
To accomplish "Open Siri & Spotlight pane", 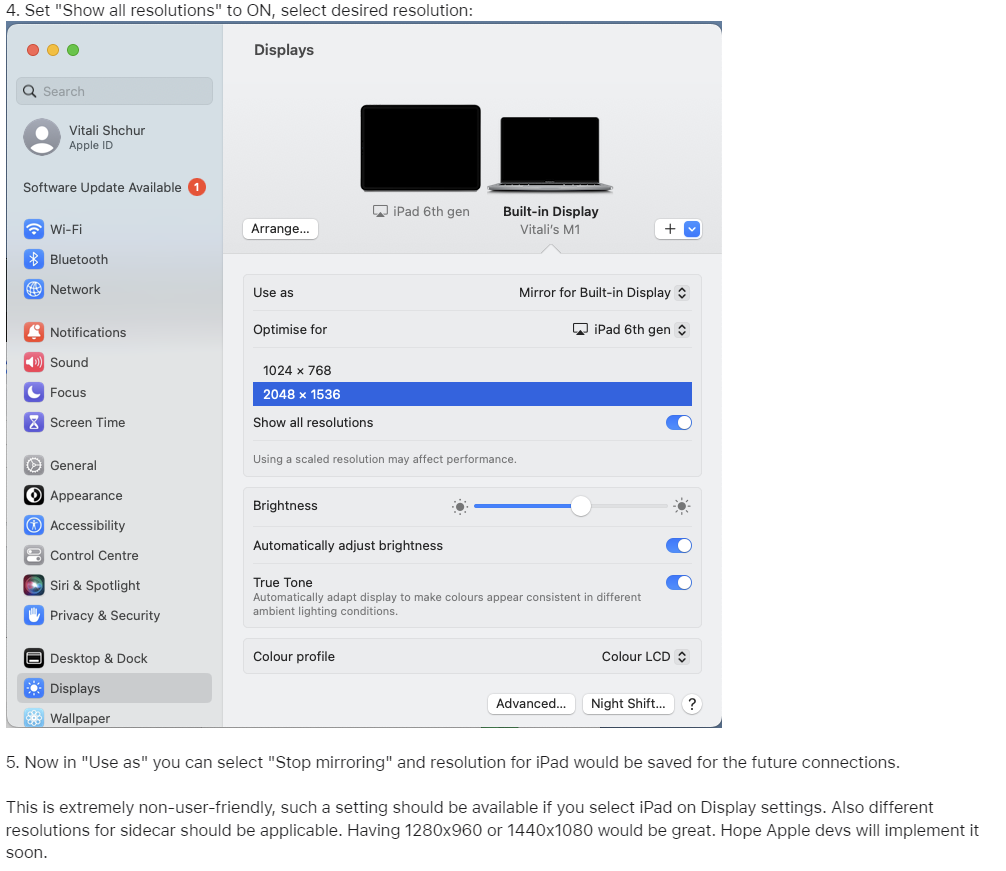I will tap(95, 586).
